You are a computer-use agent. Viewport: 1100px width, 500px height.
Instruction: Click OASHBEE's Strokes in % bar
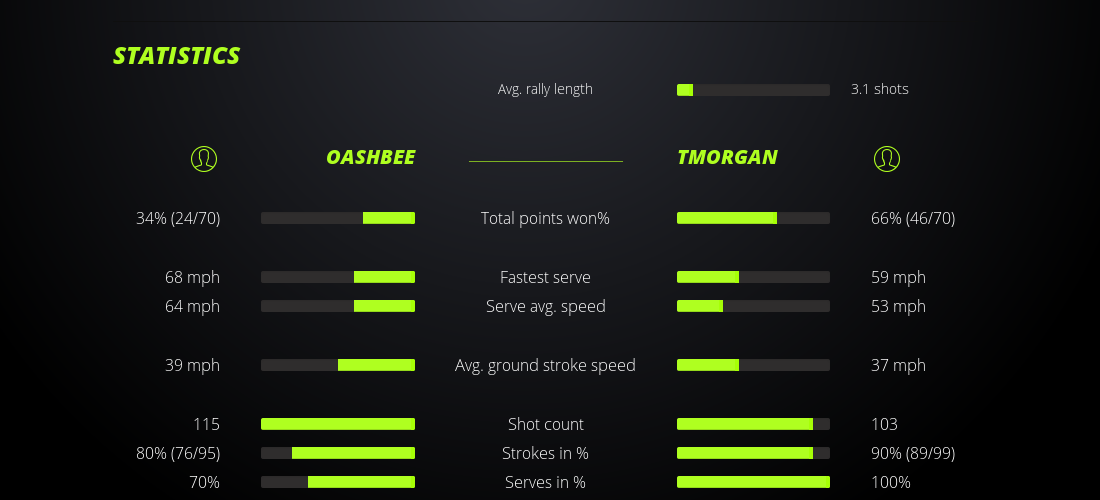[338, 453]
